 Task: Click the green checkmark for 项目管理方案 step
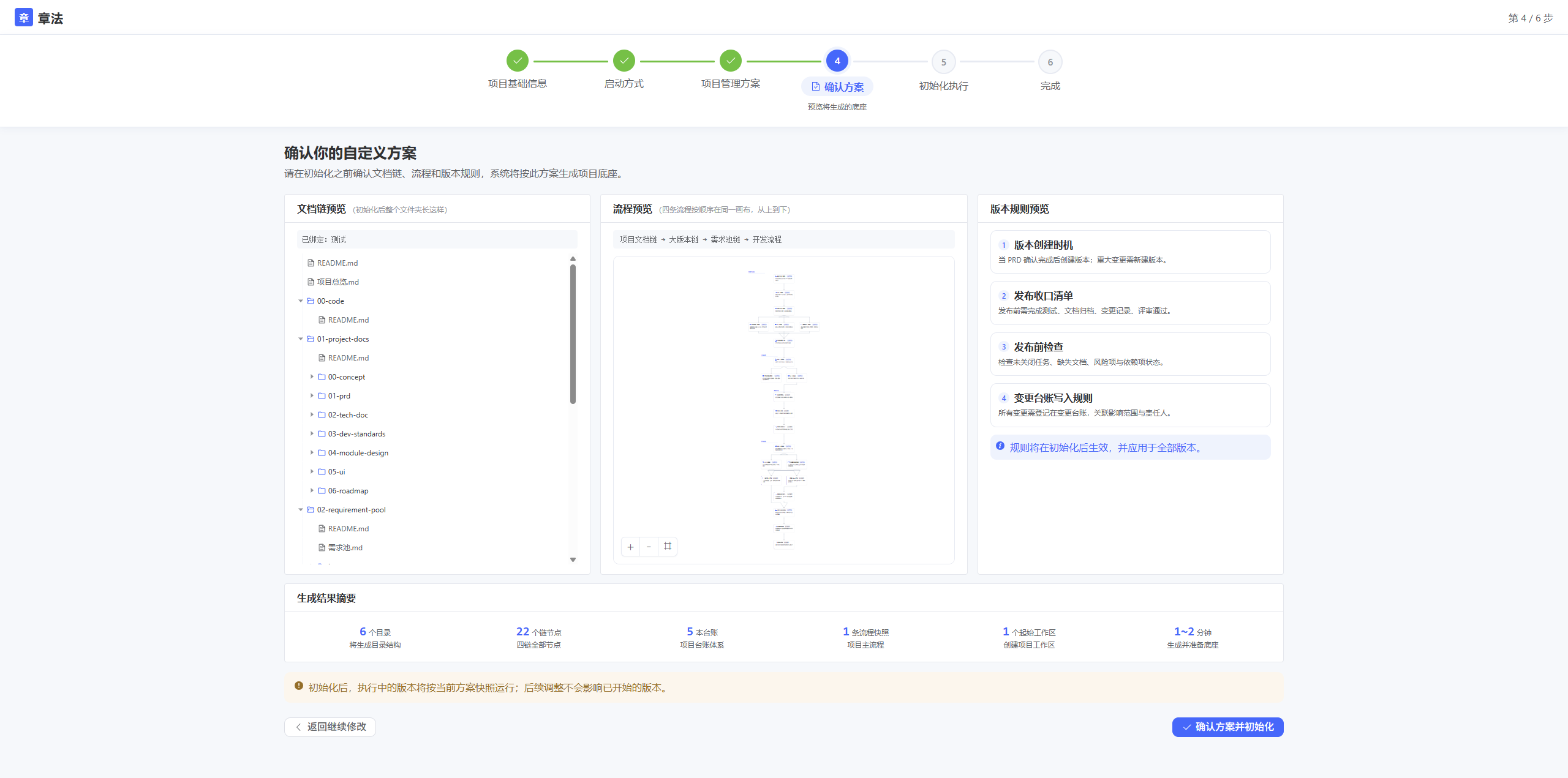coord(731,61)
